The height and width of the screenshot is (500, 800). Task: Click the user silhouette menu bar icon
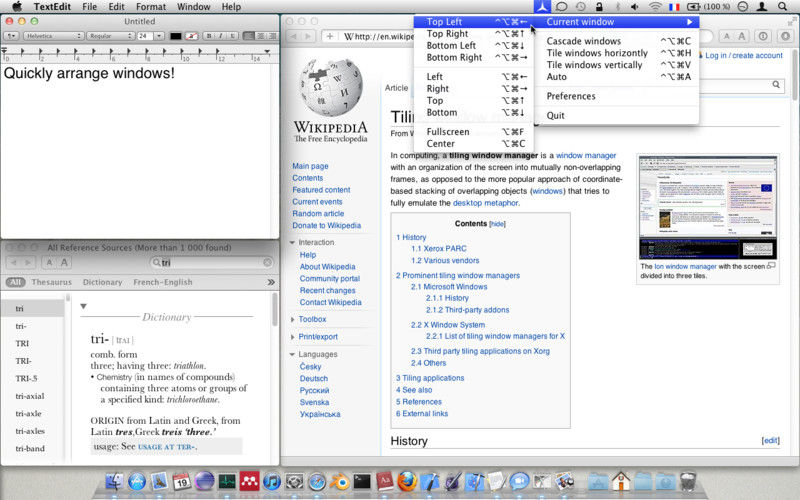click(x=762, y=7)
